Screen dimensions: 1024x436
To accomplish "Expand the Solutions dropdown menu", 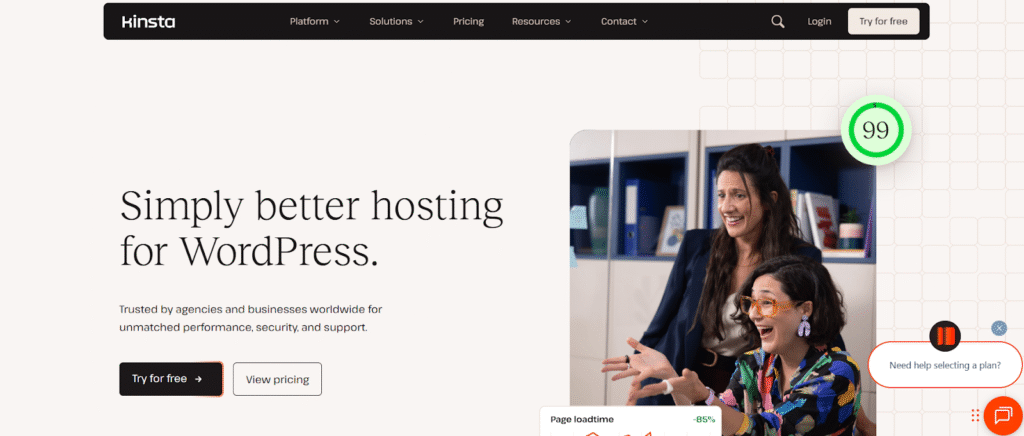I will 396,22.
